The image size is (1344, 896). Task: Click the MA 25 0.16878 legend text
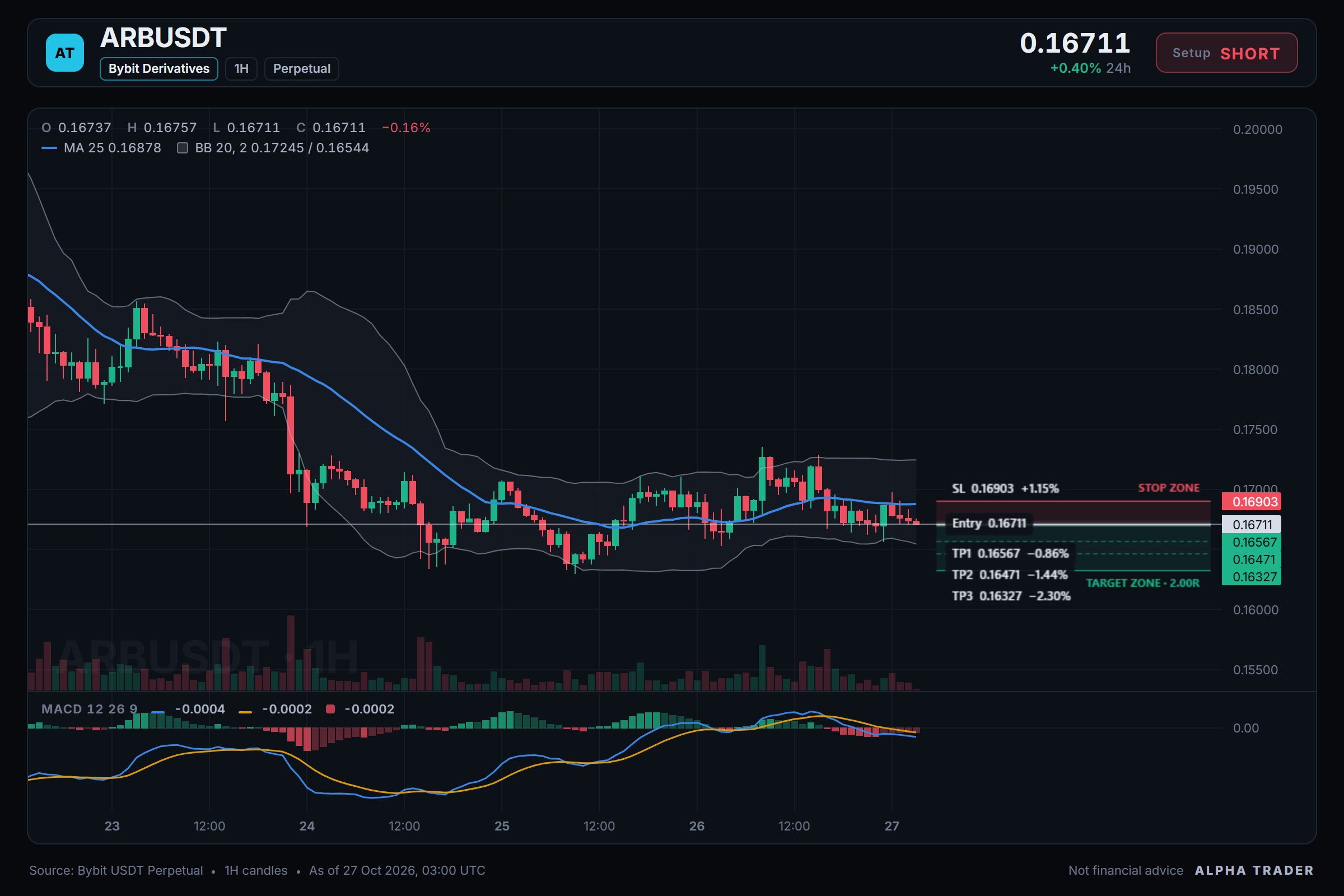click(113, 148)
